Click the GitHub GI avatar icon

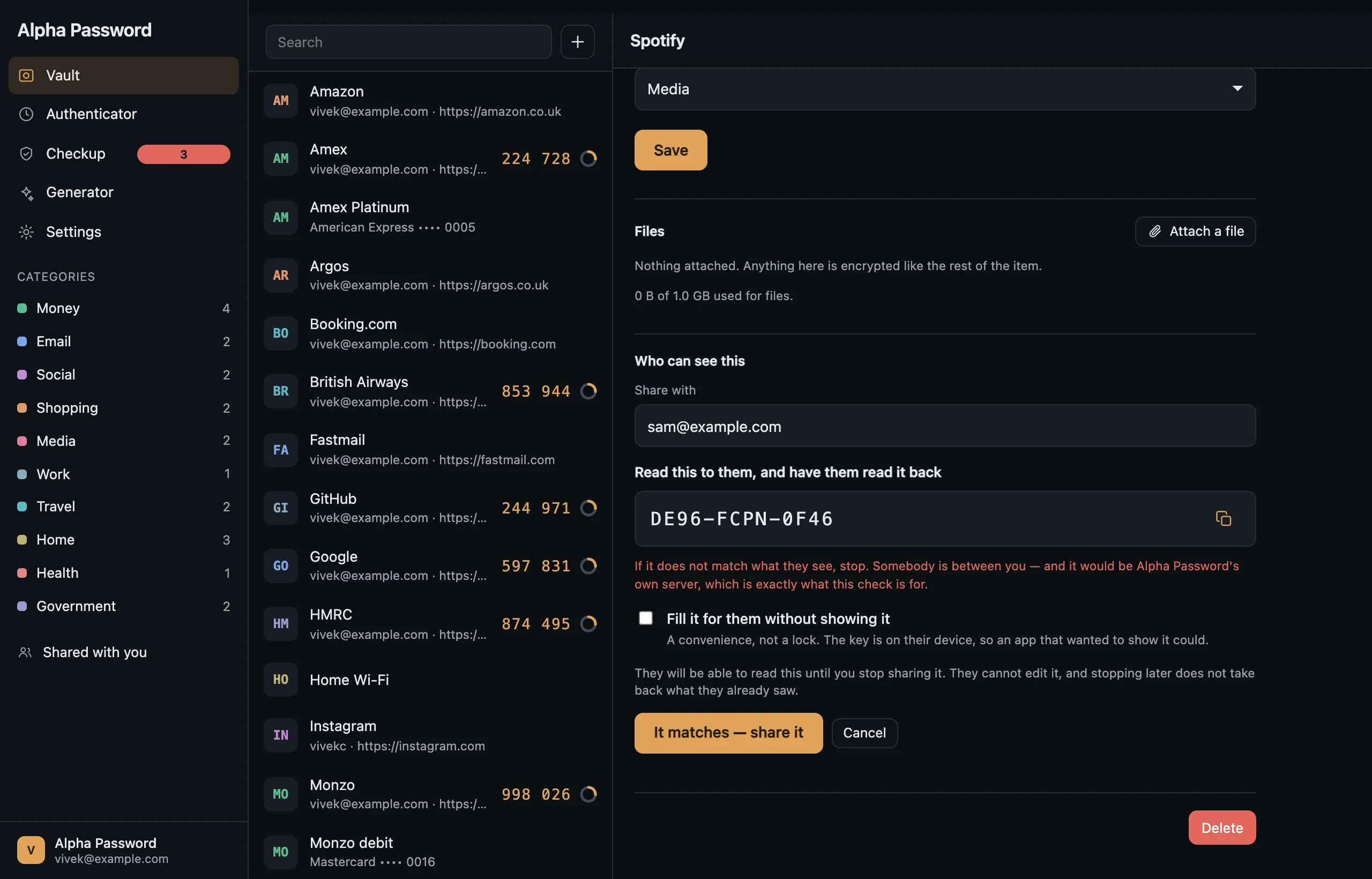(280, 508)
